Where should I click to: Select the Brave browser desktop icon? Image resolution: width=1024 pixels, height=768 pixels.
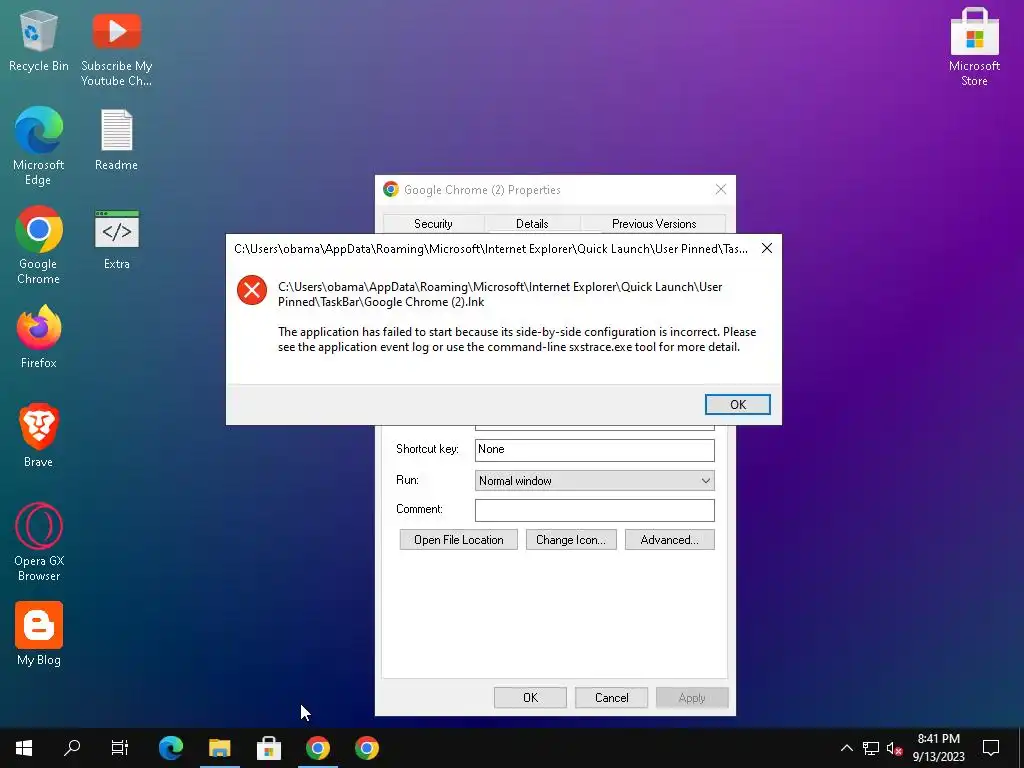pyautogui.click(x=39, y=436)
